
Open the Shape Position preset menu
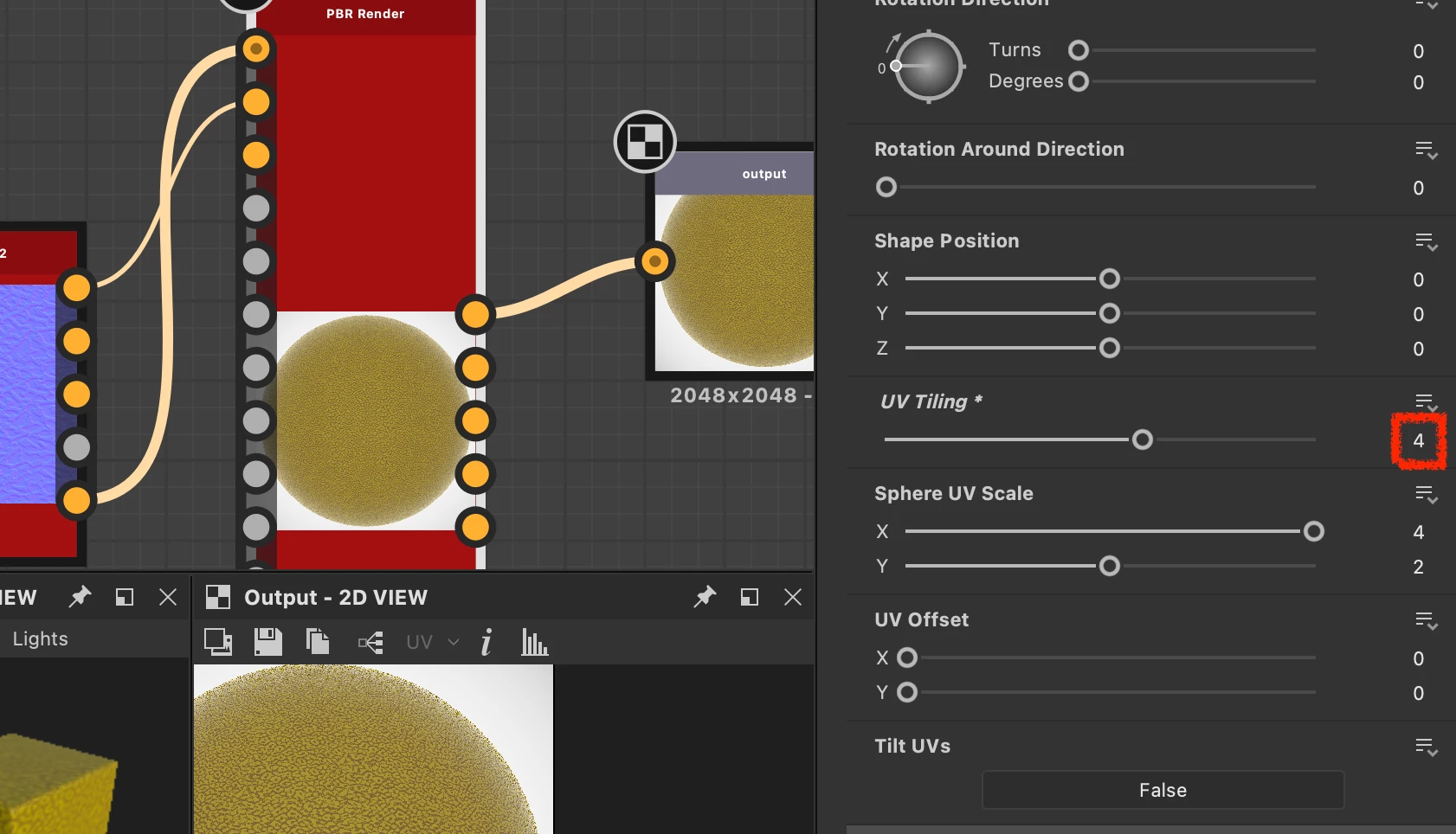click(x=1427, y=242)
